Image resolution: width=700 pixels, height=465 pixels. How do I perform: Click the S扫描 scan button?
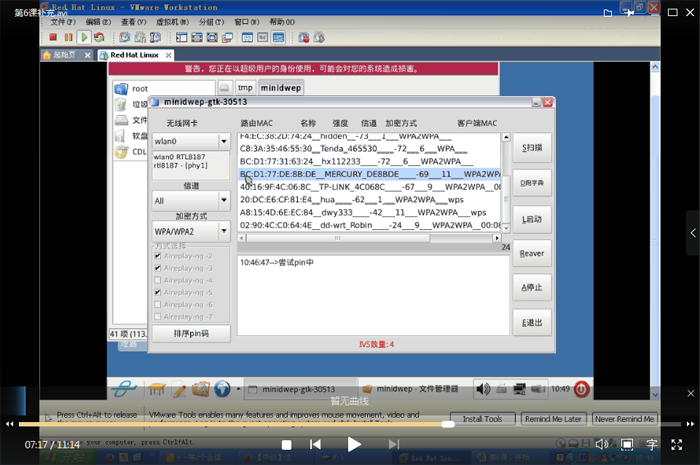[x=532, y=148]
